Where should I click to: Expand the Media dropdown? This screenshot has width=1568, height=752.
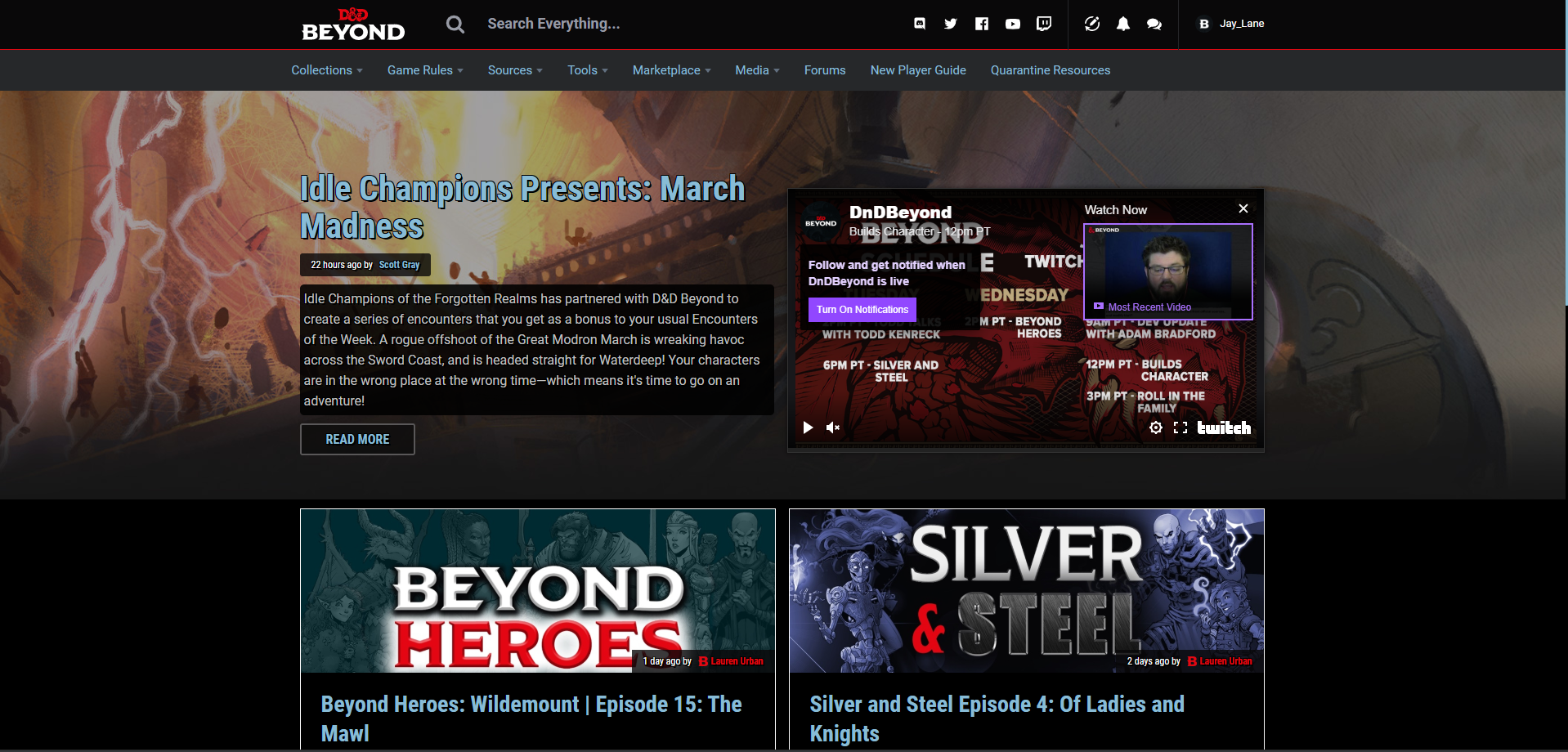pos(757,70)
